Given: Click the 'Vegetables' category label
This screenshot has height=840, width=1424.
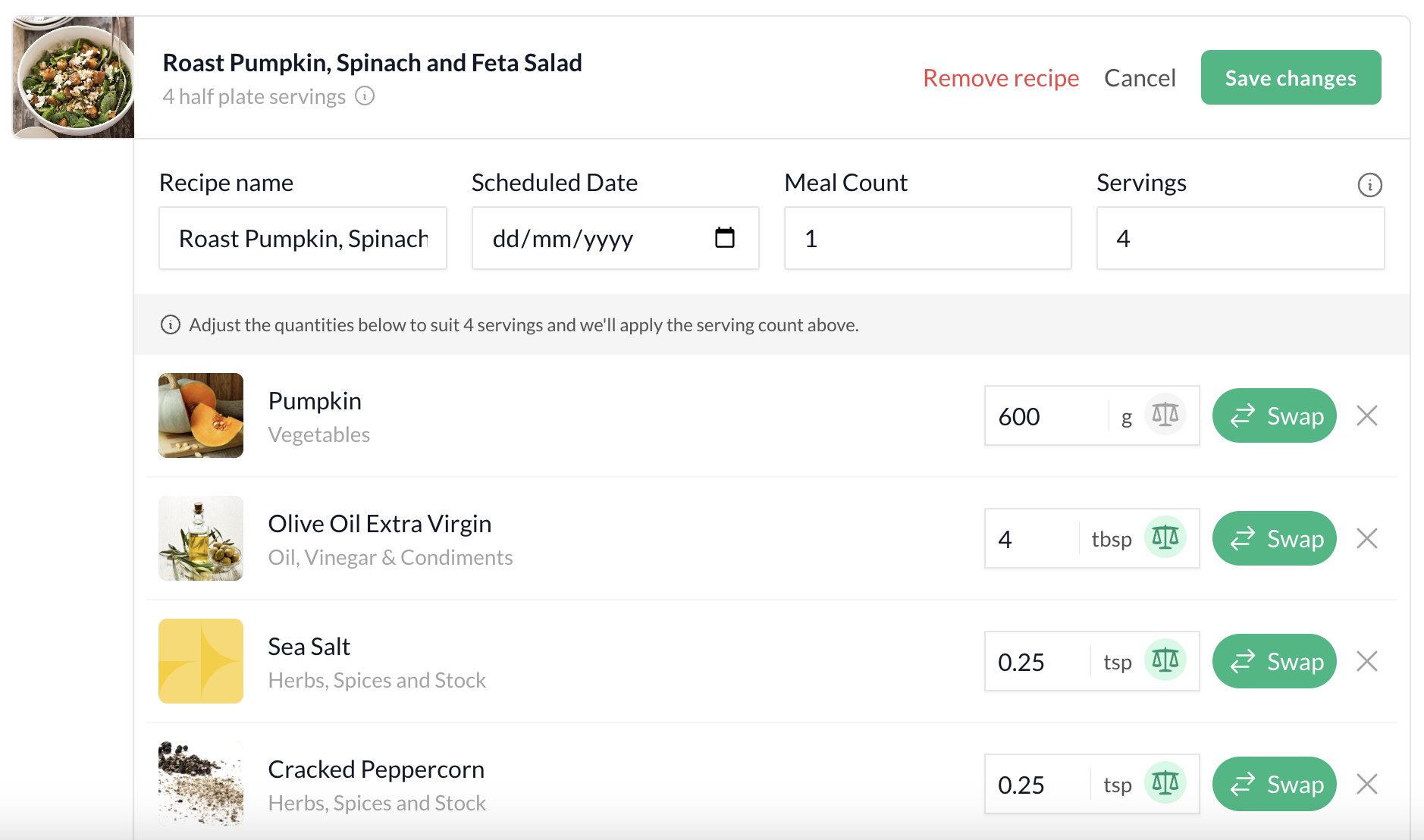Looking at the screenshot, I should [x=319, y=434].
